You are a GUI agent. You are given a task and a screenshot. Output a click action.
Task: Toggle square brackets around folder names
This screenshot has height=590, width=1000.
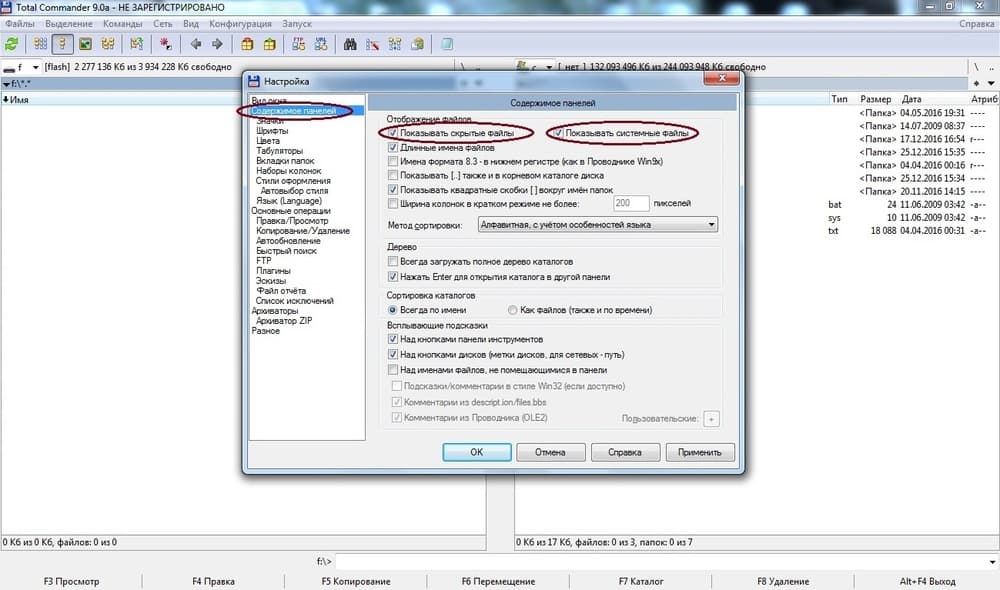(393, 189)
